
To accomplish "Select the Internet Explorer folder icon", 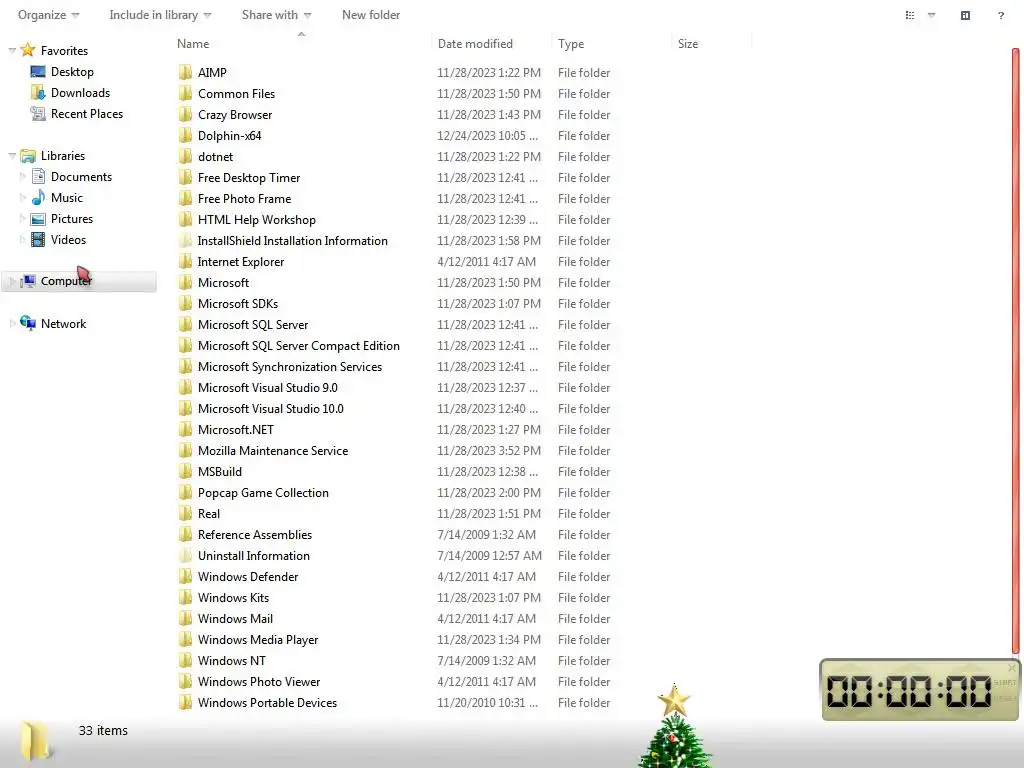I will coord(185,261).
